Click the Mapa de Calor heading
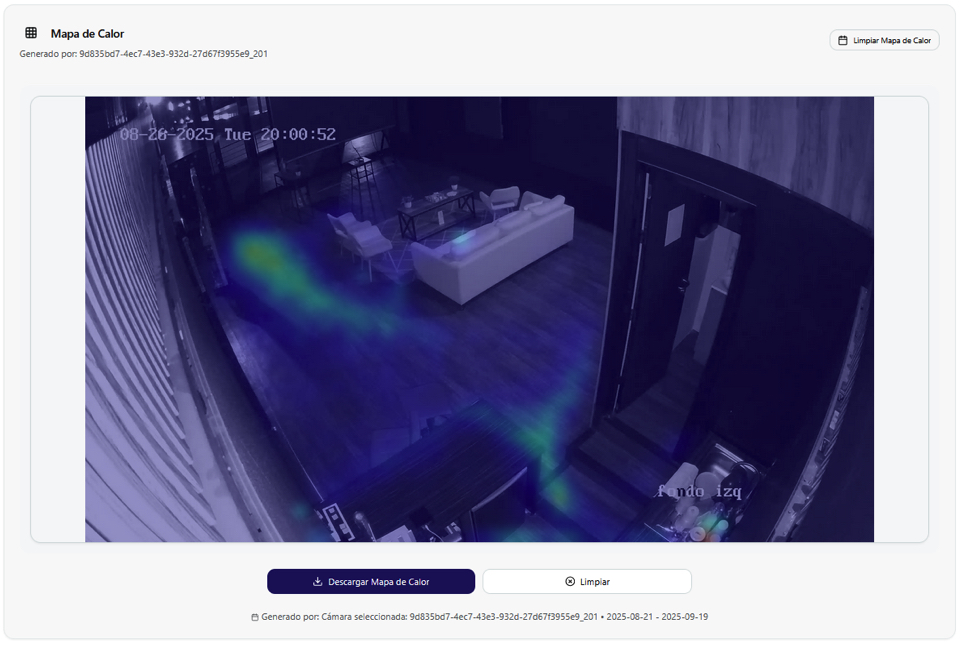 (87, 34)
